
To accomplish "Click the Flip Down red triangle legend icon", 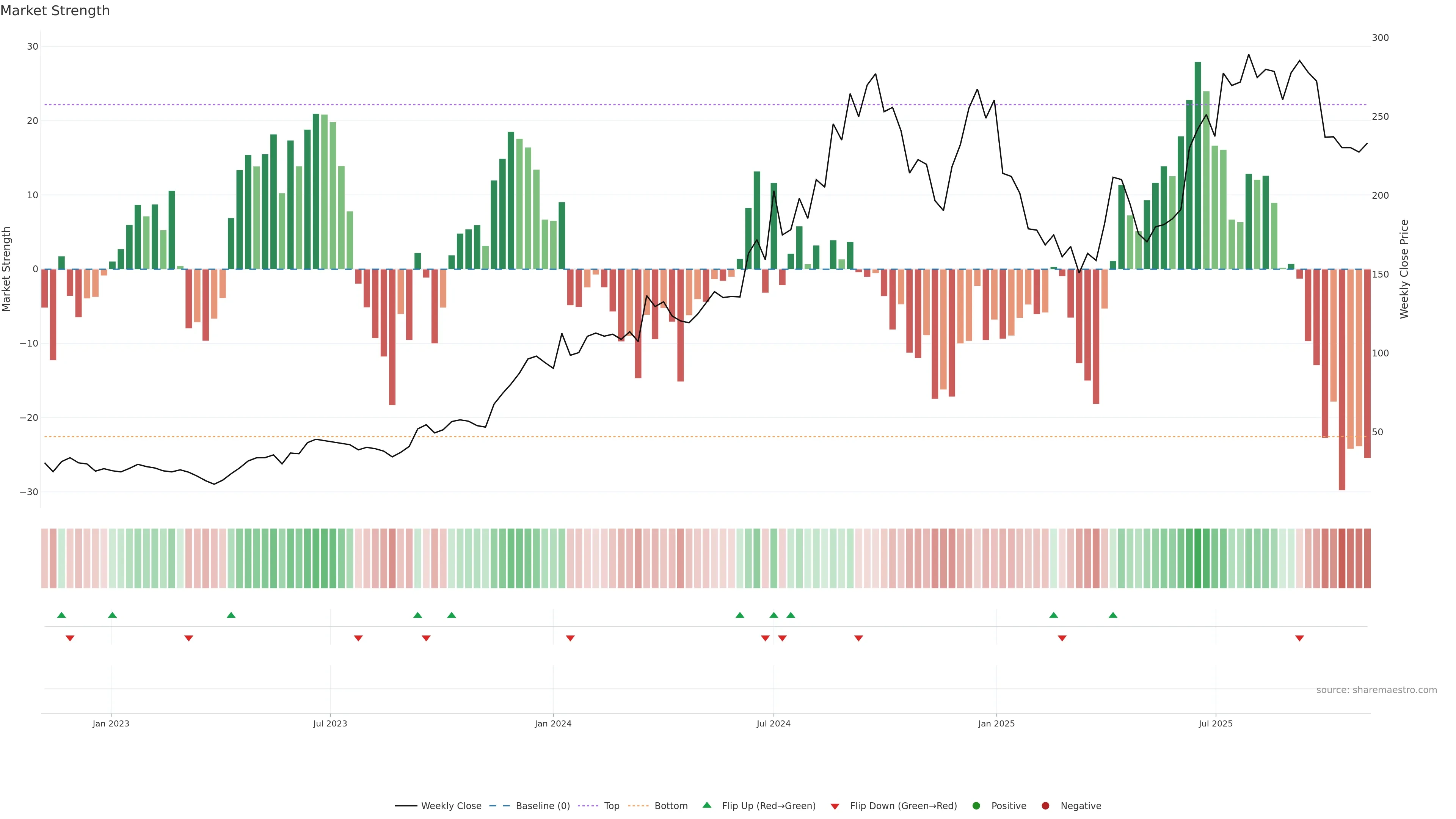I will [x=835, y=806].
